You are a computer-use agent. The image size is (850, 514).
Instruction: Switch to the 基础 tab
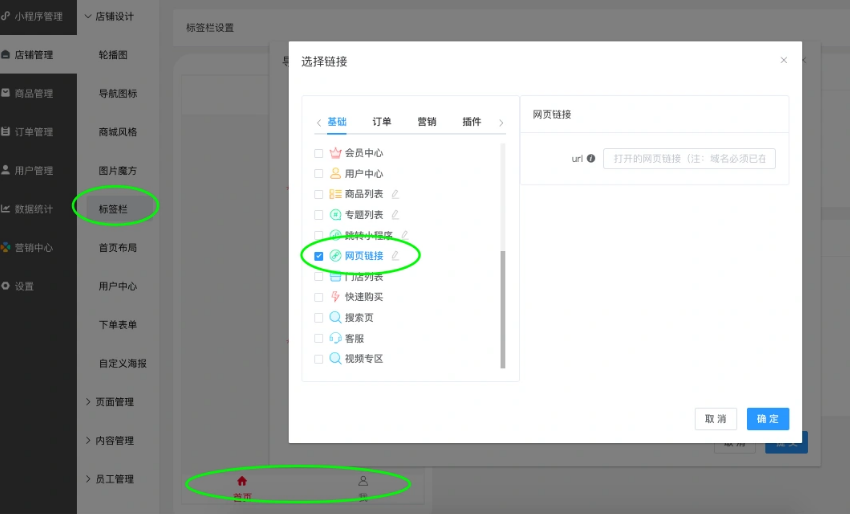tap(337, 121)
